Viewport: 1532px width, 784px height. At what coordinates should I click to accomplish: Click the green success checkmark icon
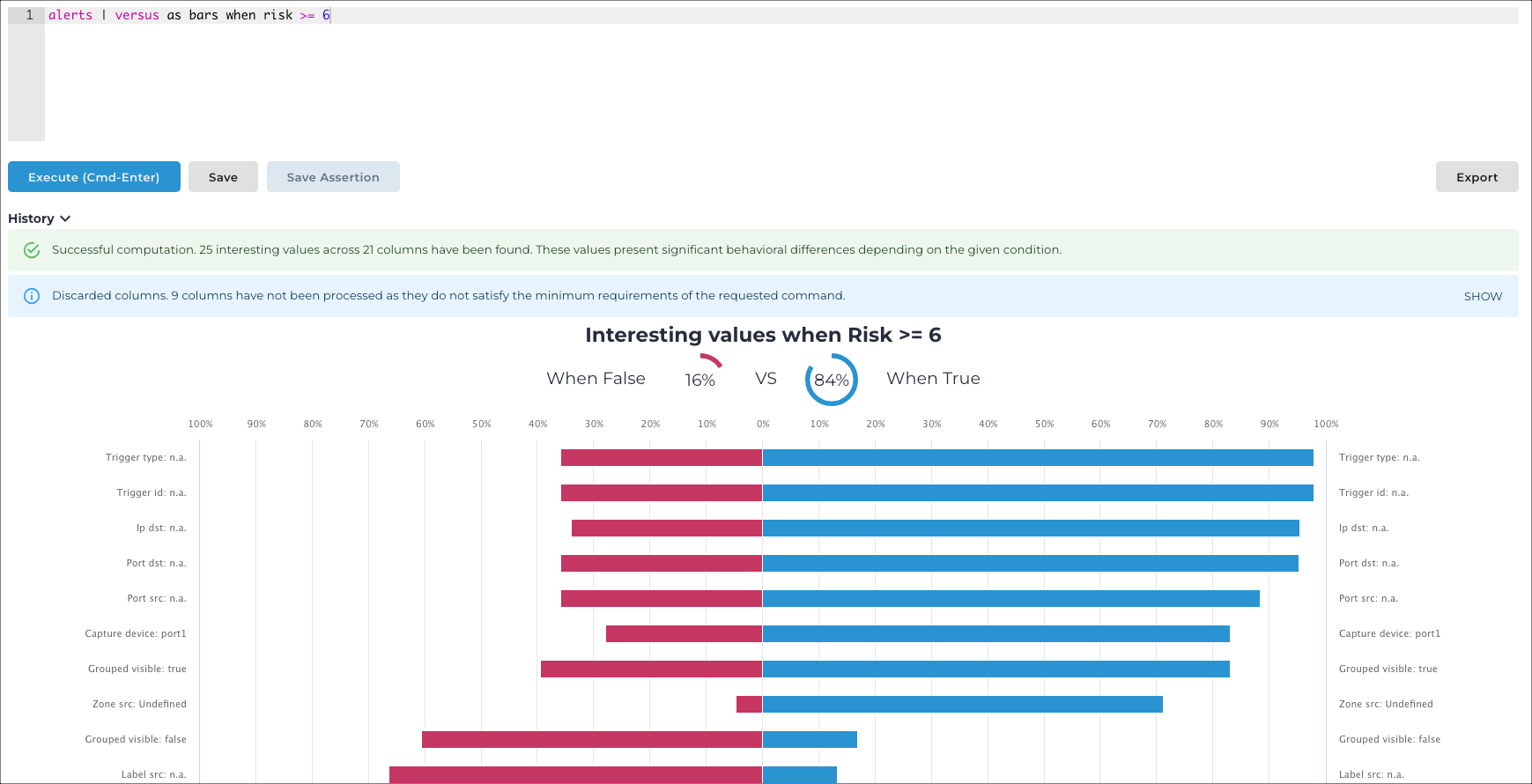[32, 250]
